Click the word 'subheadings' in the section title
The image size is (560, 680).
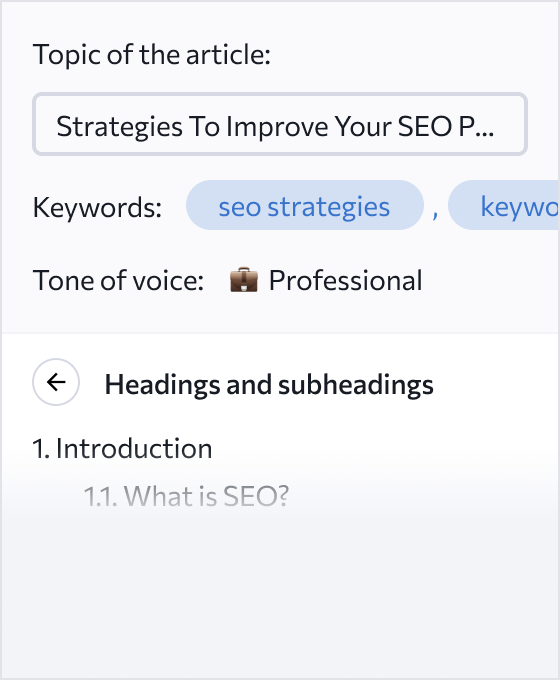tap(356, 385)
